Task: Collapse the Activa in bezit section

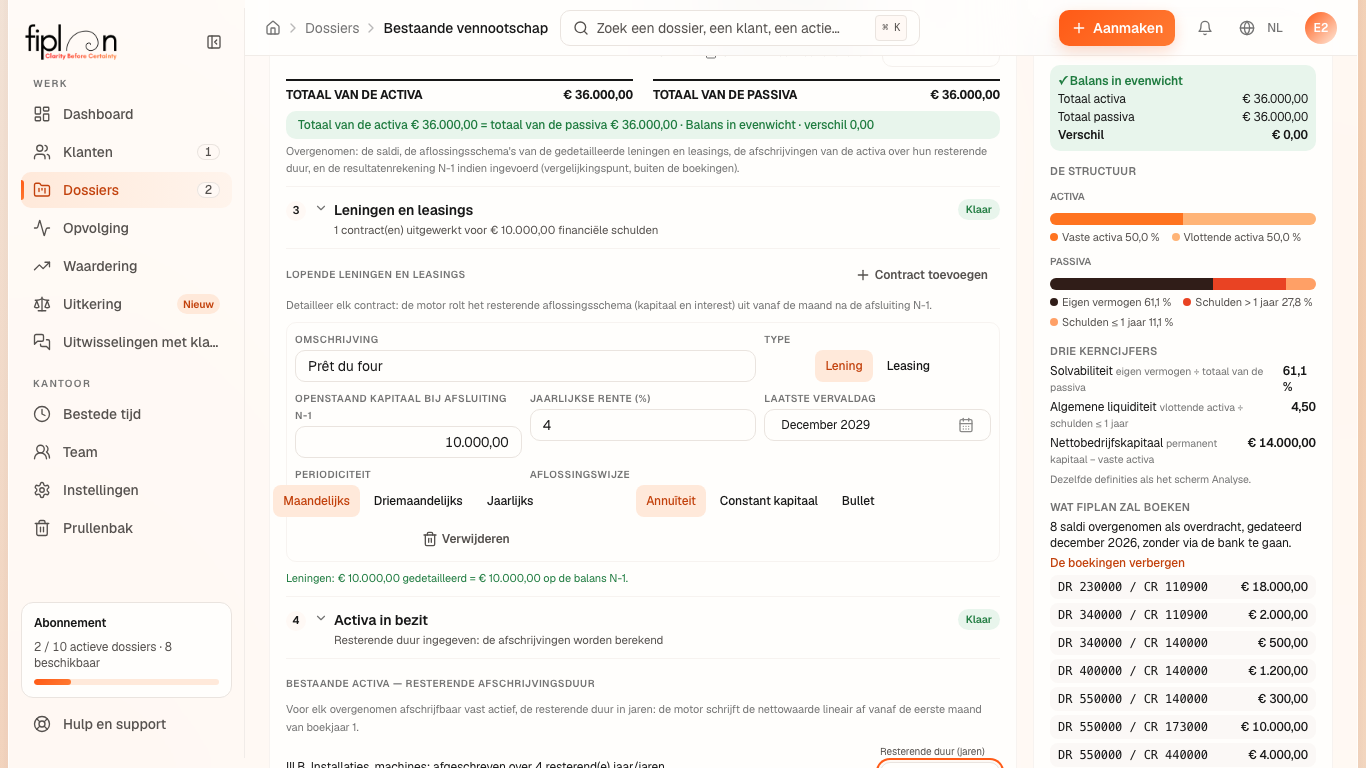Action: pyautogui.click(x=321, y=619)
